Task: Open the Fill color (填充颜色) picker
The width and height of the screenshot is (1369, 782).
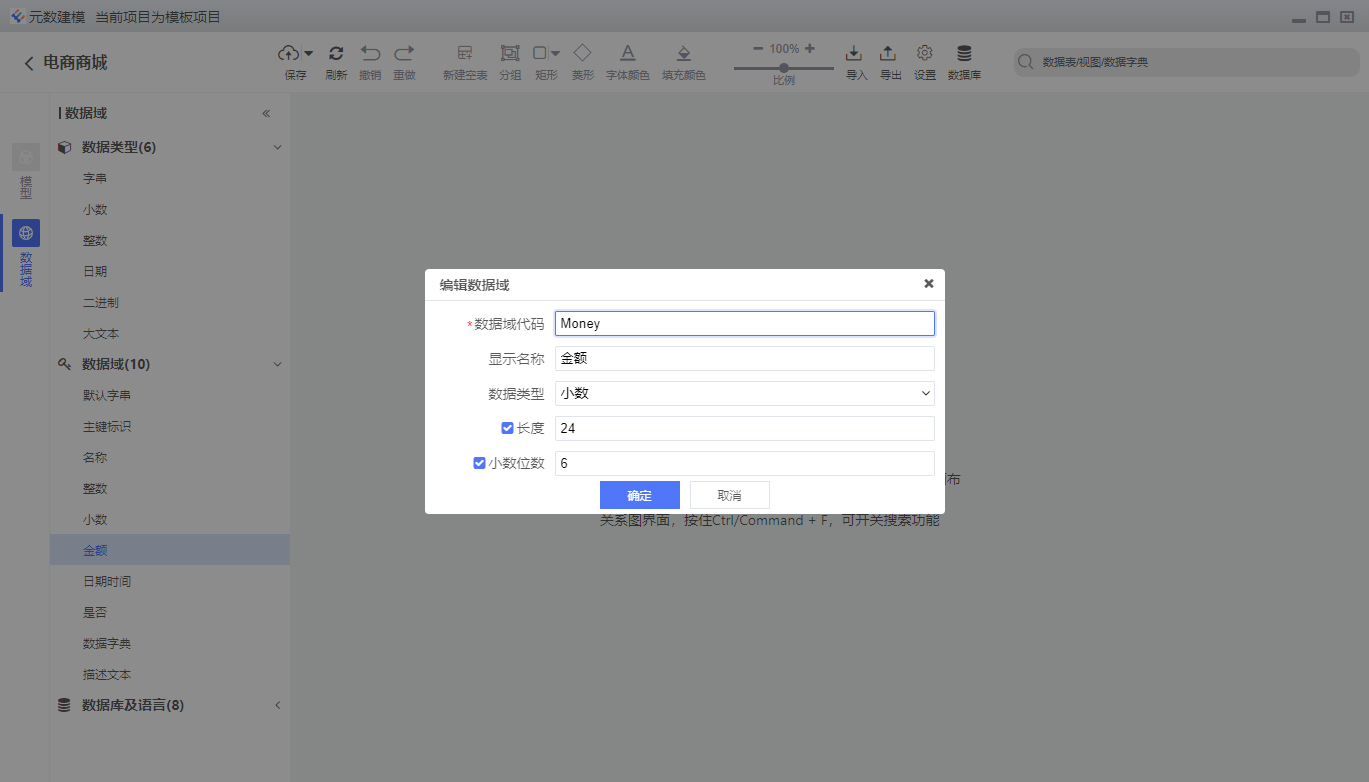Action: [684, 53]
